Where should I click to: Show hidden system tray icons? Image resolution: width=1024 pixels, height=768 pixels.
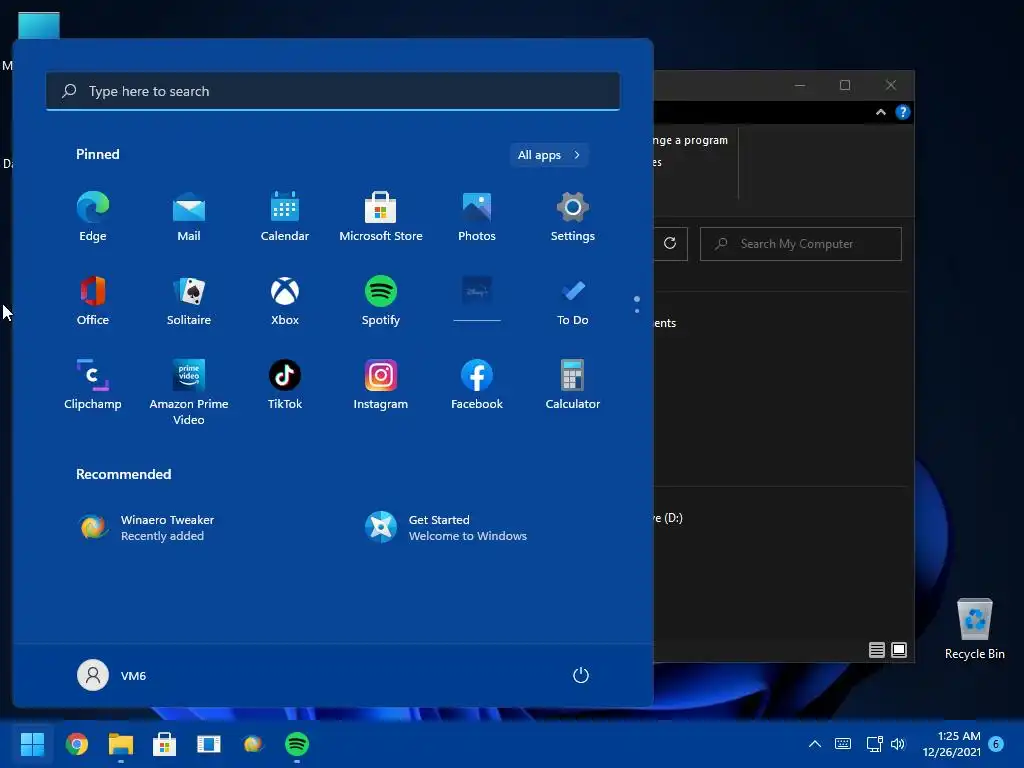pyautogui.click(x=815, y=744)
